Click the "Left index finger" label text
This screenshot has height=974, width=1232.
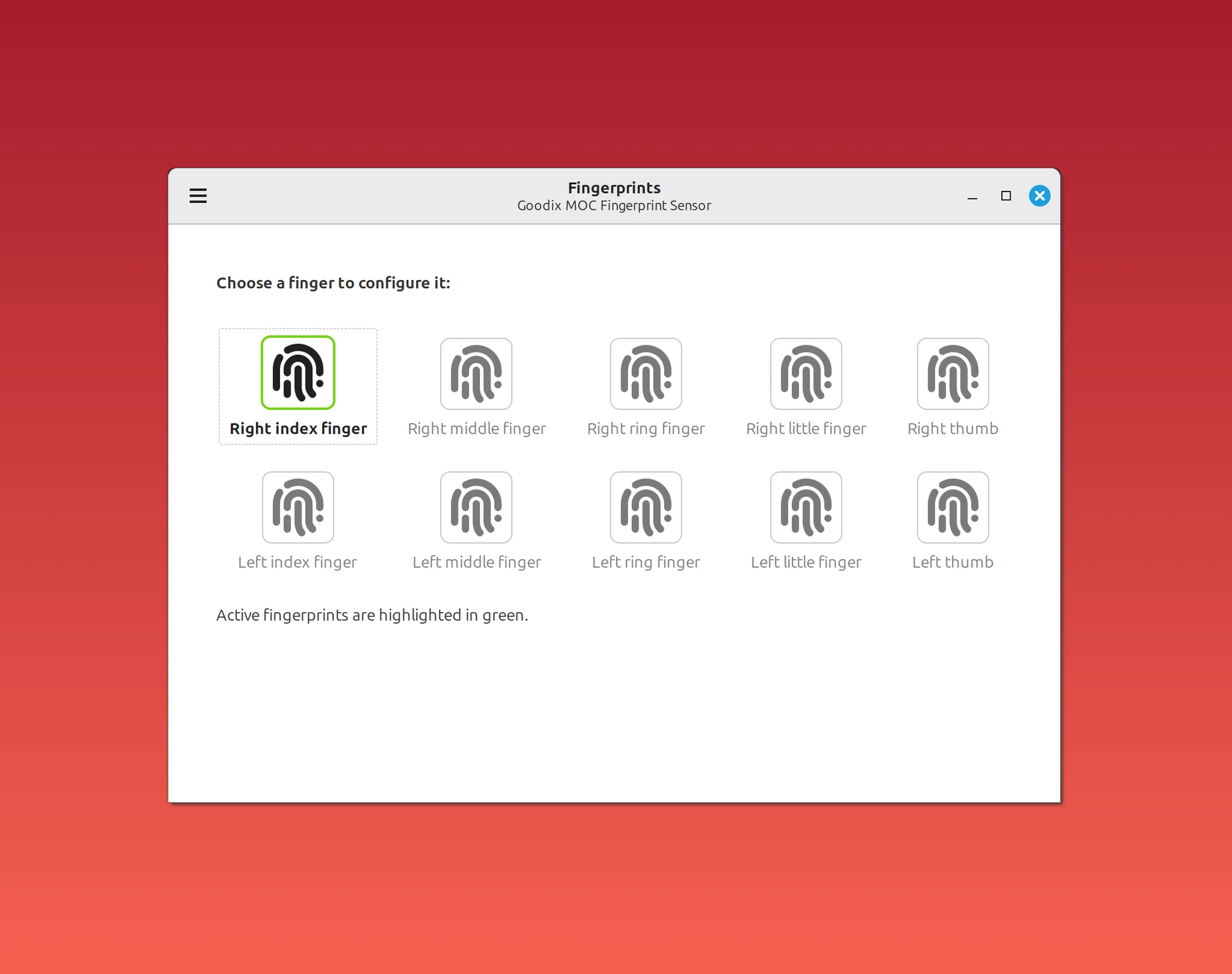[297, 562]
